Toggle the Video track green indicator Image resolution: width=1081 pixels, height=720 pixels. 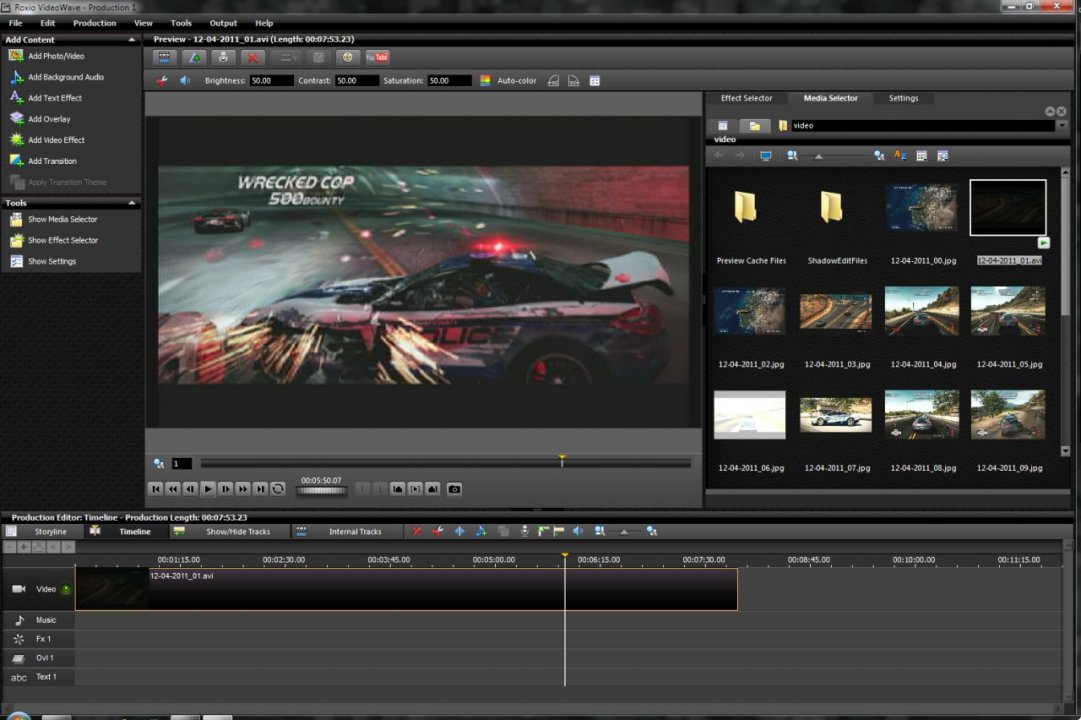[66, 589]
